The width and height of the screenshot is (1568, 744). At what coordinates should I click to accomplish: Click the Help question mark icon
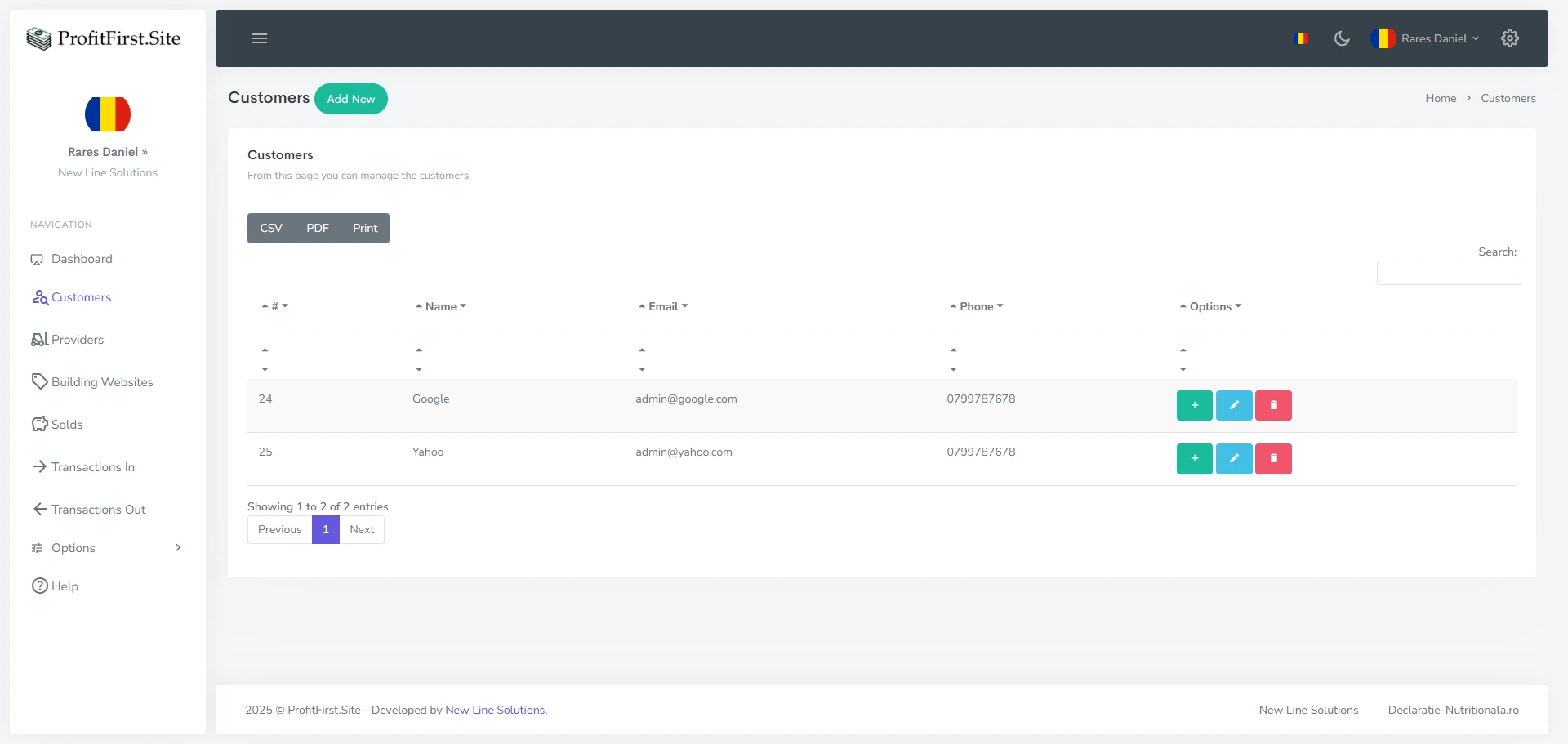point(38,586)
